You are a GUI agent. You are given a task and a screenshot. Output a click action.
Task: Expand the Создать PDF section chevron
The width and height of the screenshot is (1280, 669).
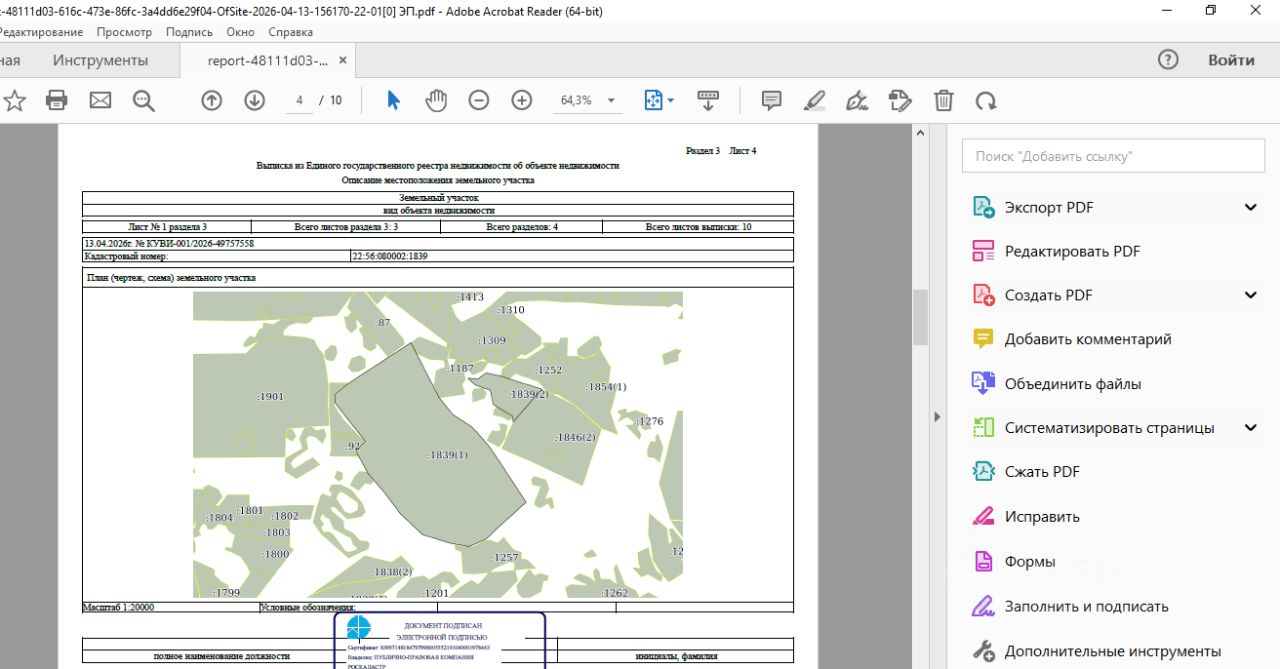point(1250,295)
